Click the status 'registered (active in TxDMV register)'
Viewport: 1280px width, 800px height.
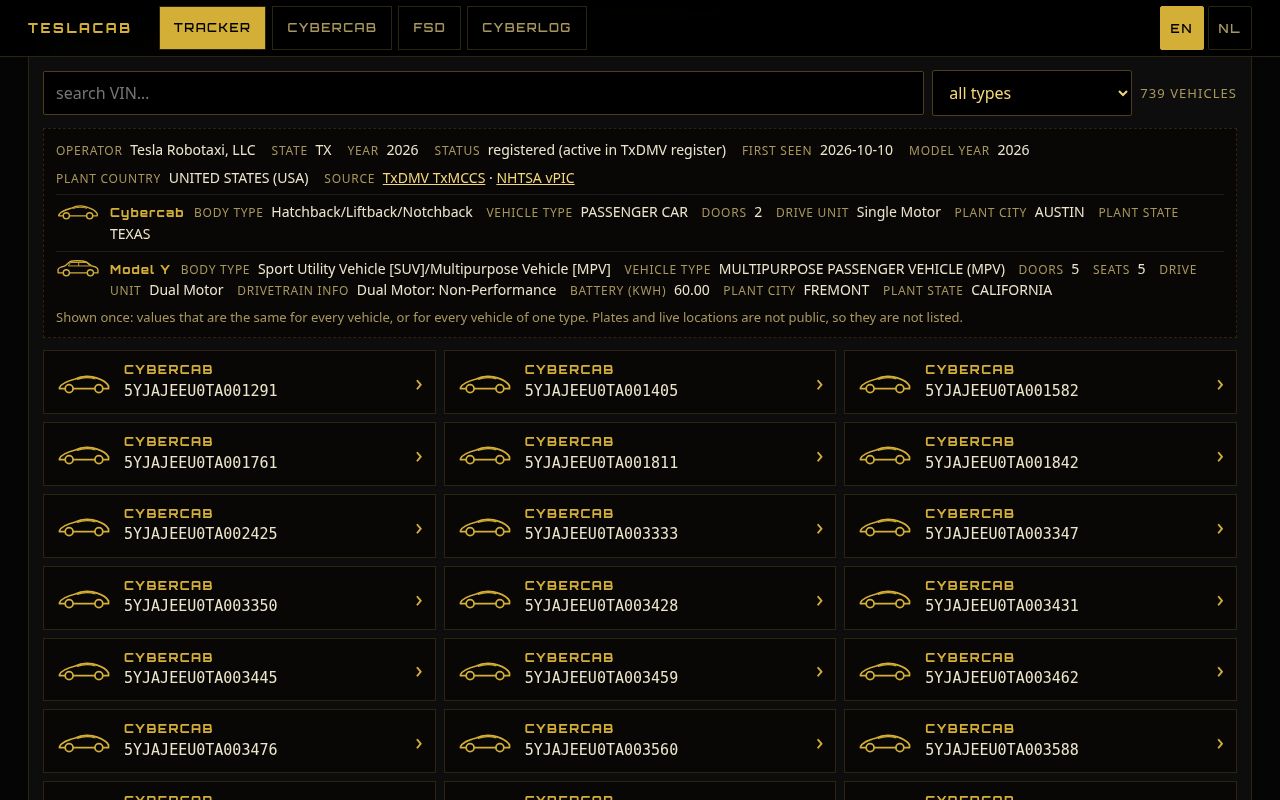[607, 150]
